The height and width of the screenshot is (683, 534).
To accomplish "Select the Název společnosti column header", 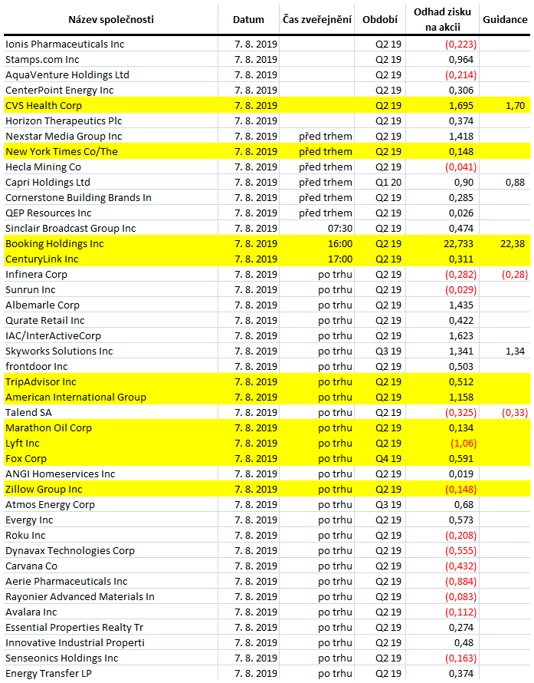I will pos(111,20).
